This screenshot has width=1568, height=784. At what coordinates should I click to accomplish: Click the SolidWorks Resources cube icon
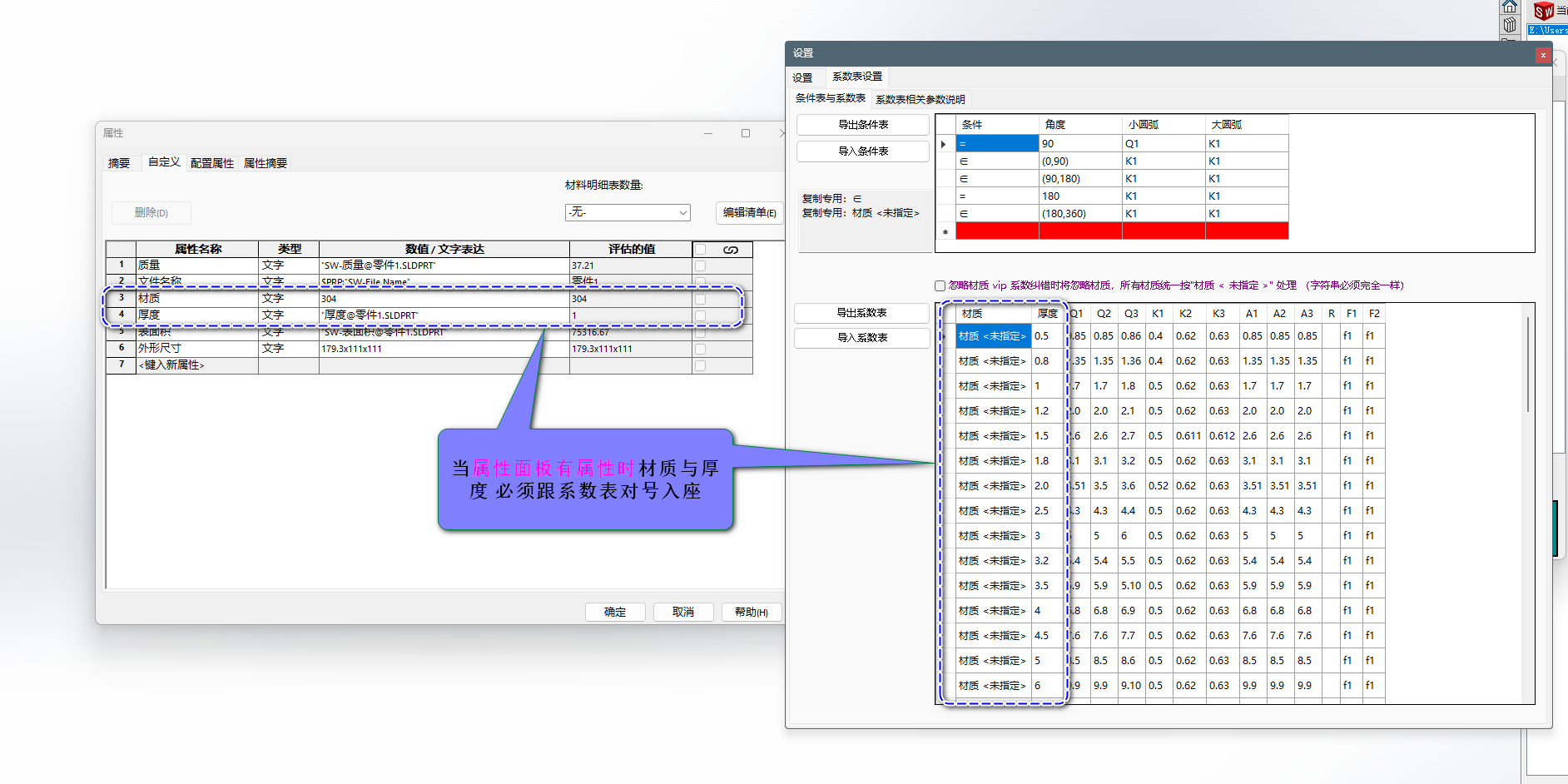pos(1544,11)
